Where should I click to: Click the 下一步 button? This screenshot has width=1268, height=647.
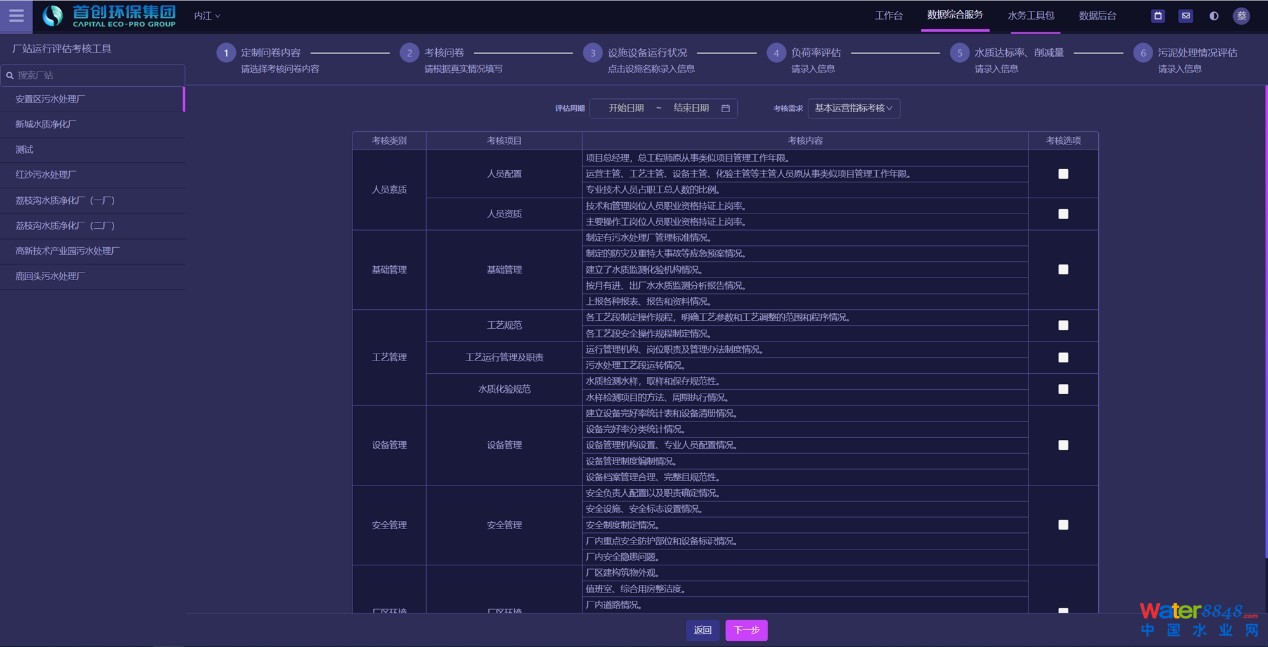tap(746, 630)
